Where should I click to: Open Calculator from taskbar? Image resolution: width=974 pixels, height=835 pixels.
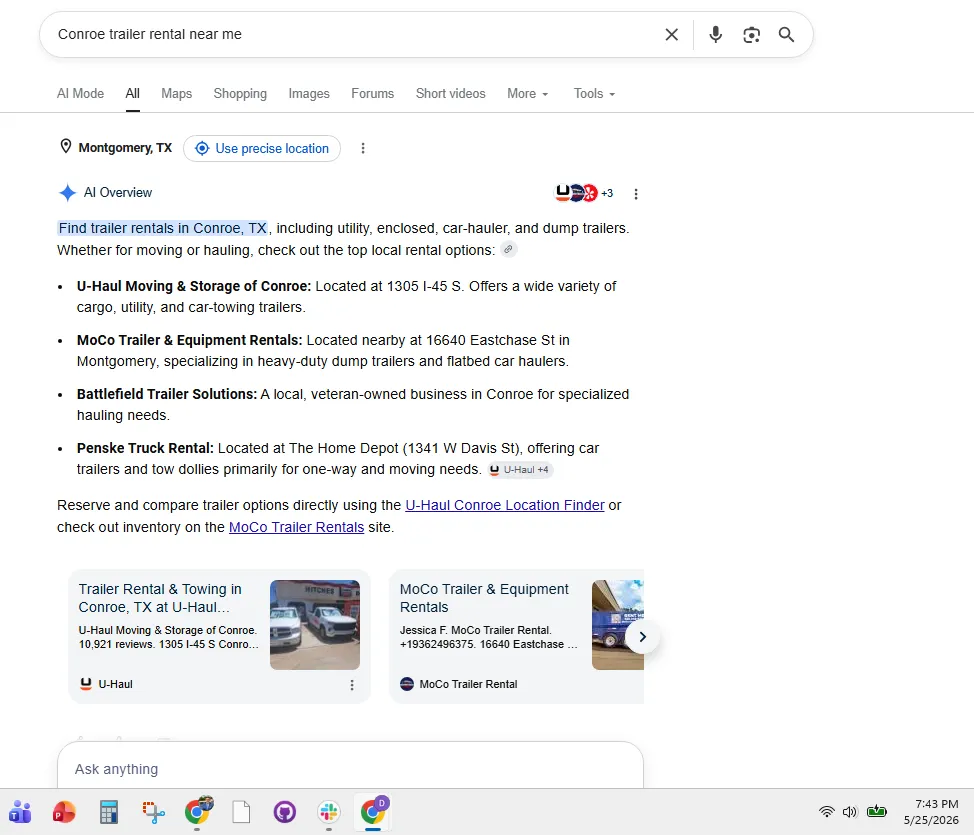109,812
